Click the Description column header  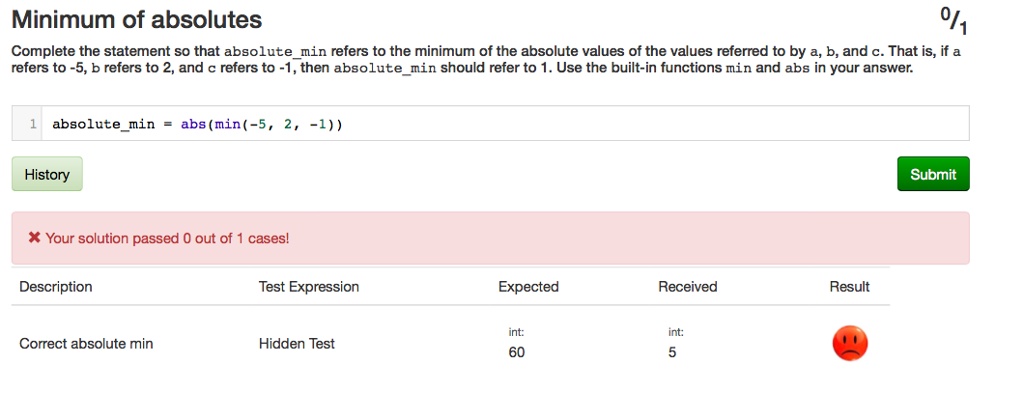(56, 287)
